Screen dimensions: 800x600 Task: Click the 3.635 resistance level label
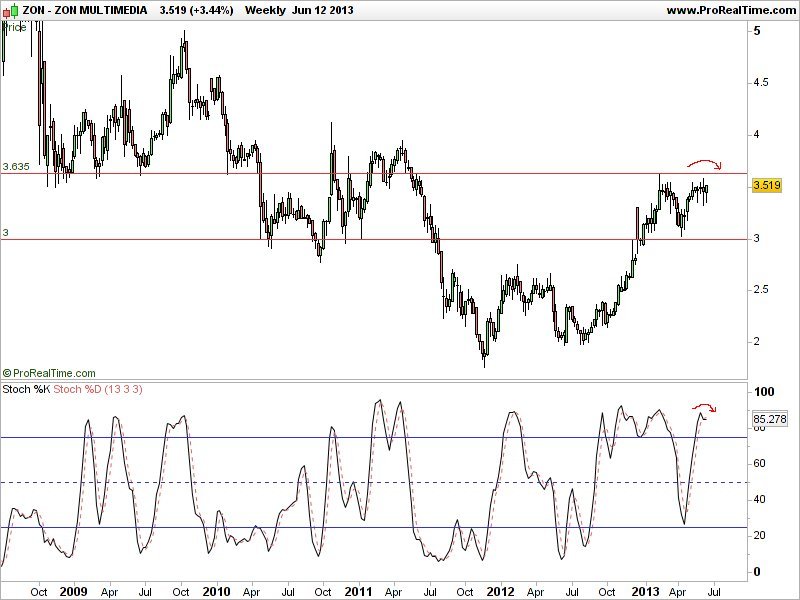coord(16,166)
